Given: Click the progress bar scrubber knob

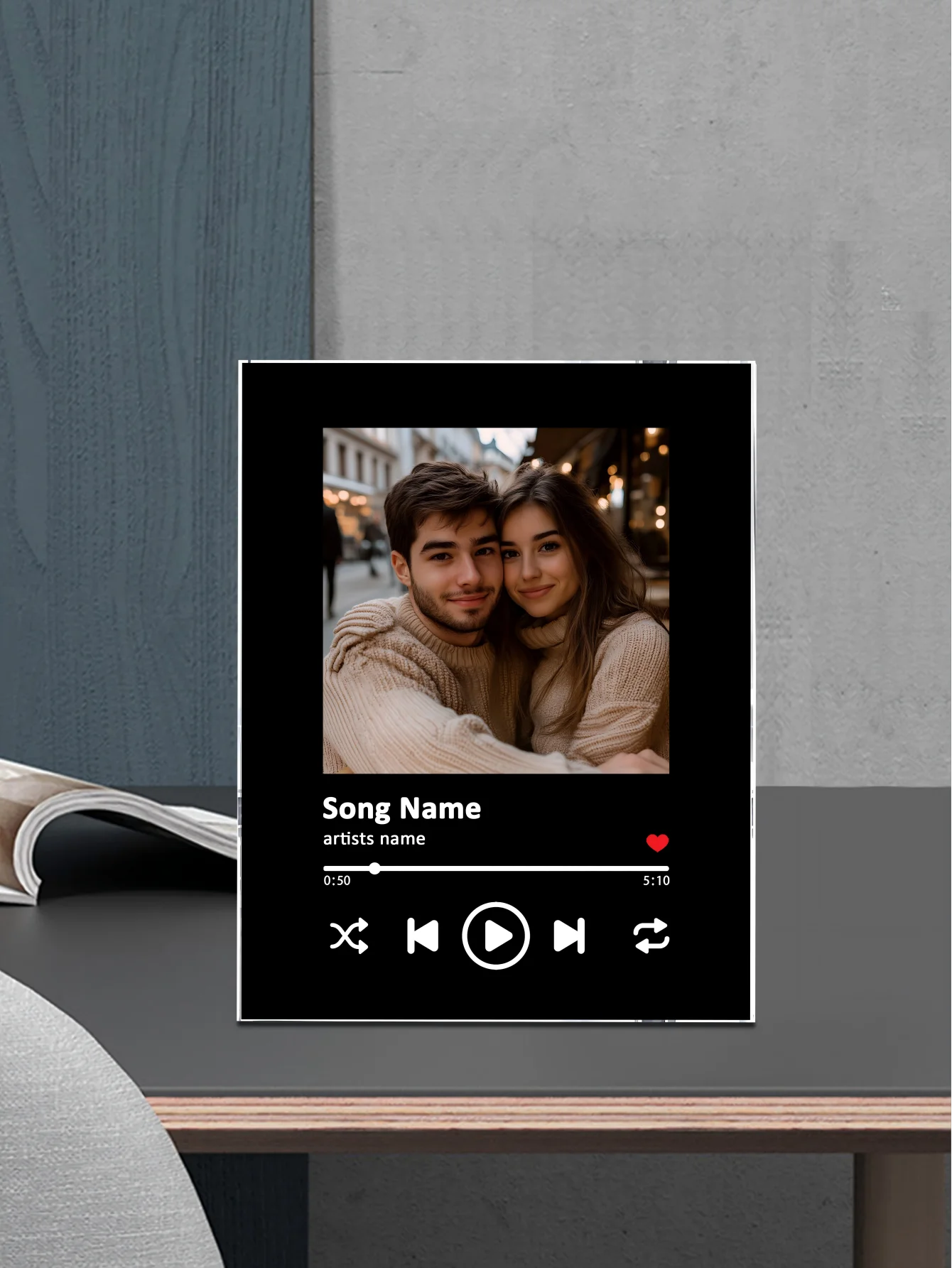Looking at the screenshot, I should [375, 868].
